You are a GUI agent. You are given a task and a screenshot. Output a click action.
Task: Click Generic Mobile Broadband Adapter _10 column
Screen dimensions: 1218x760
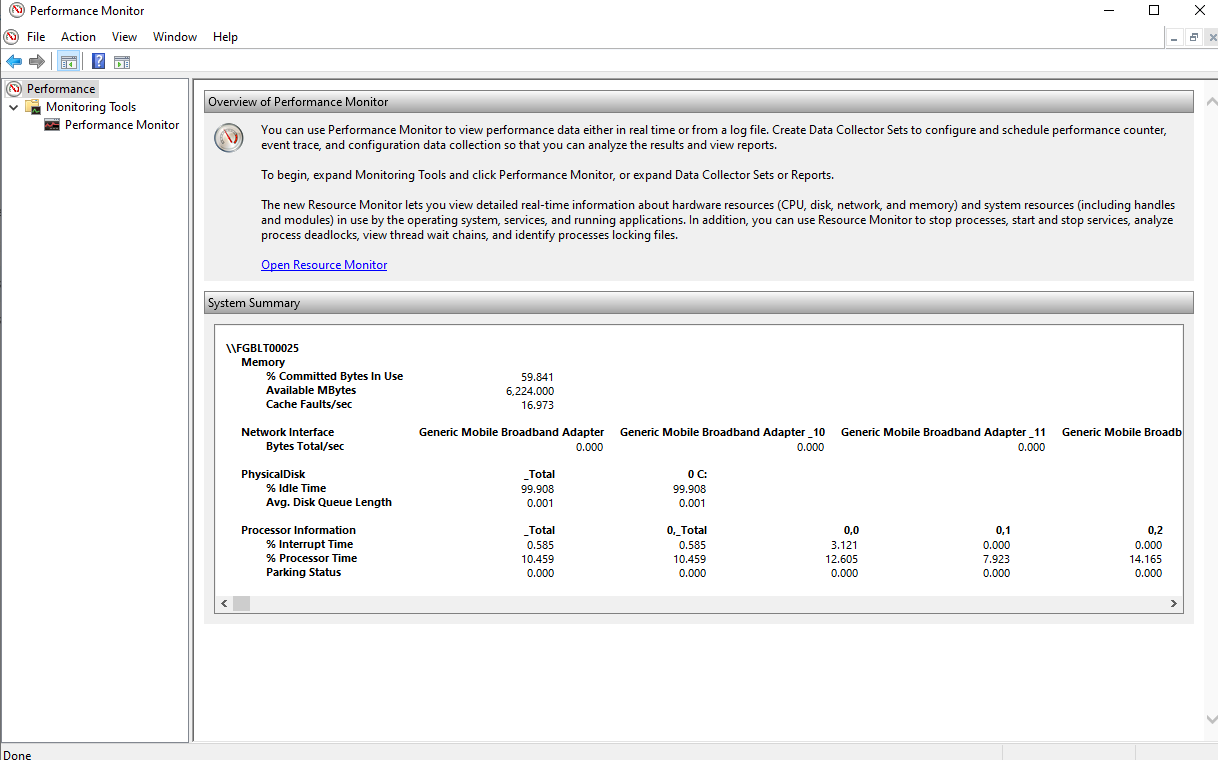tap(722, 432)
